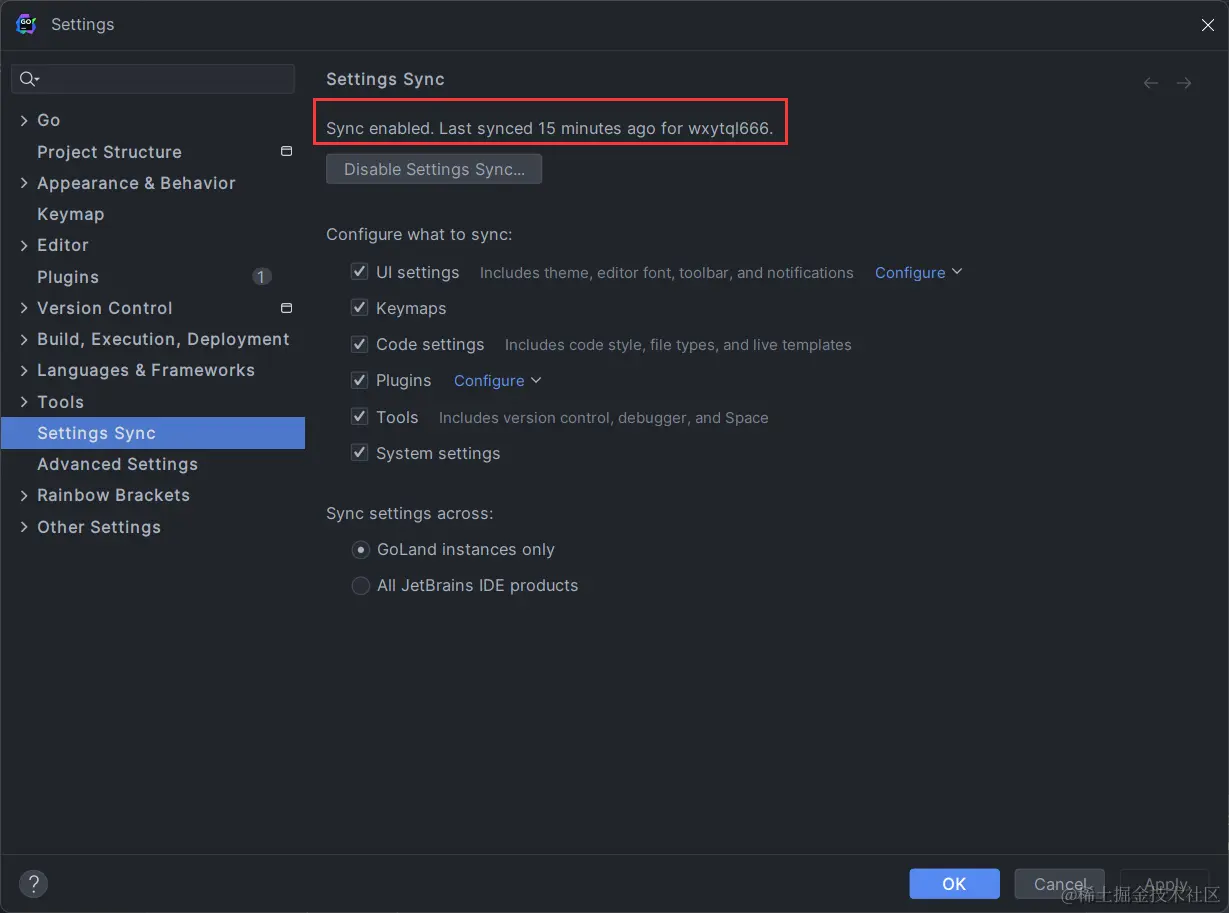Screen dimensions: 1229x913
Task: Click the Tools description about version control
Action: click(x=604, y=418)
